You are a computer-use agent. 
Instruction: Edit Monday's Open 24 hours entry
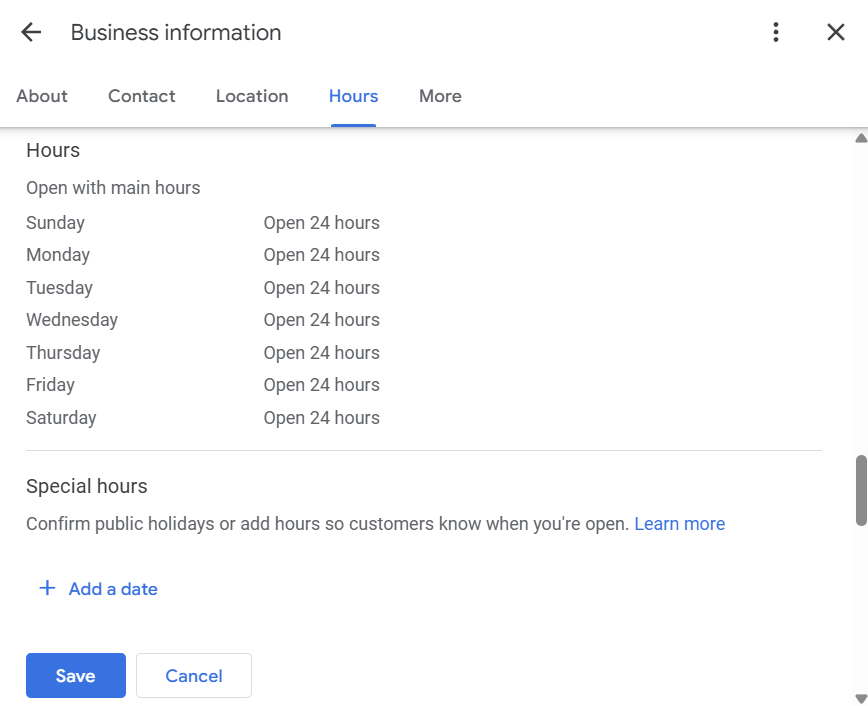click(x=321, y=255)
